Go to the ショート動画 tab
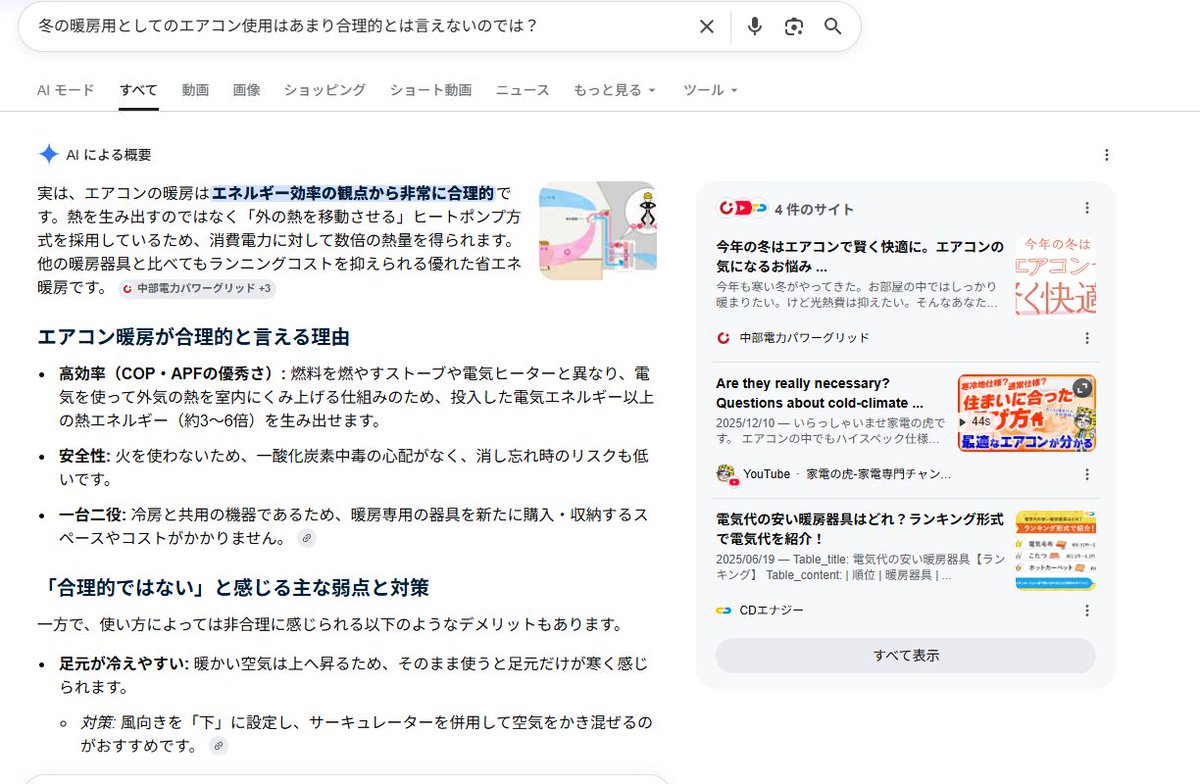This screenshot has height=784, width=1200. [x=431, y=90]
